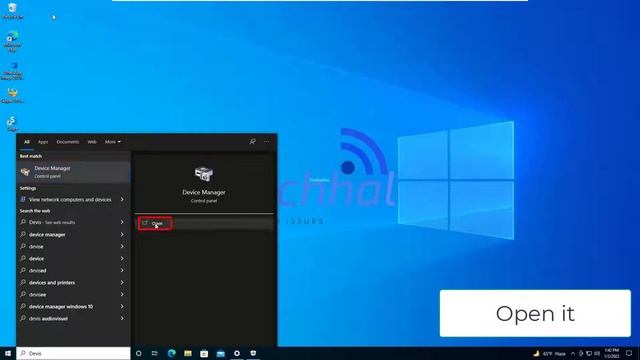Expand arrow beside device manager suggestion
The height and width of the screenshot is (360, 640).
[x=122, y=235]
